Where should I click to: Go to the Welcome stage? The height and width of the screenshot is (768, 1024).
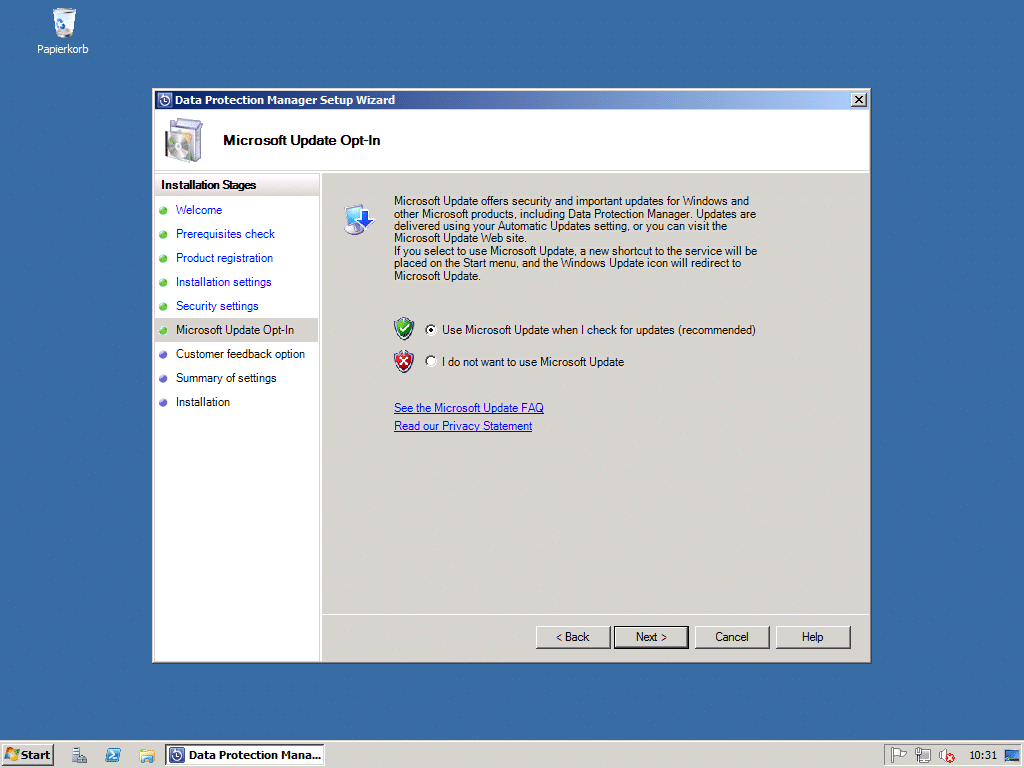coord(199,210)
